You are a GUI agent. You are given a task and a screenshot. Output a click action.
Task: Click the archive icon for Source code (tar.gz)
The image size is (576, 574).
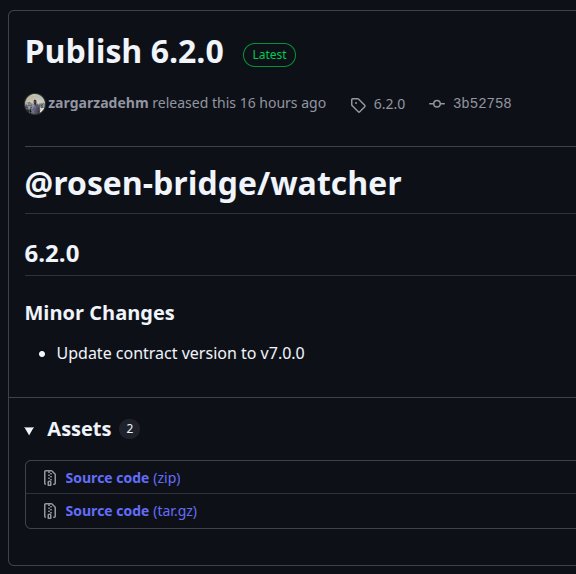(x=50, y=511)
